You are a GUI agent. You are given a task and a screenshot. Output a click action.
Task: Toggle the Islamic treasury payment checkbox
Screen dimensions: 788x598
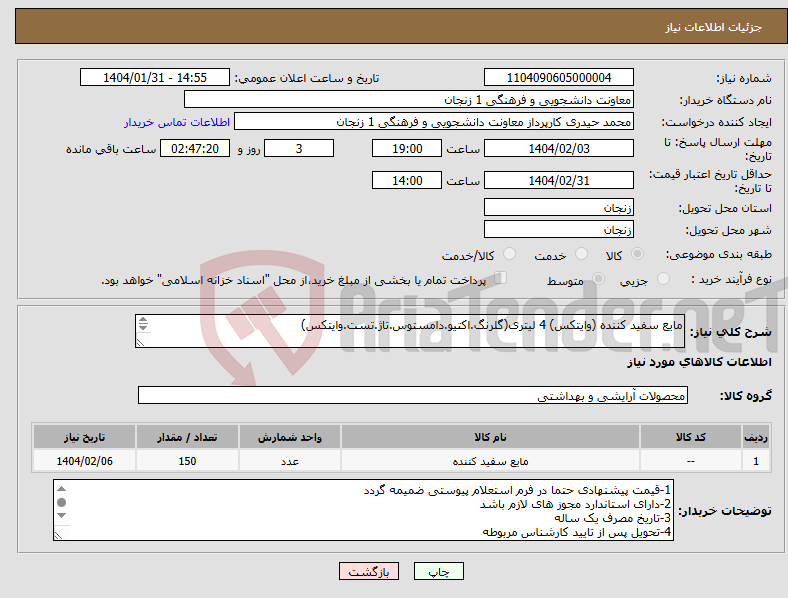(x=501, y=278)
